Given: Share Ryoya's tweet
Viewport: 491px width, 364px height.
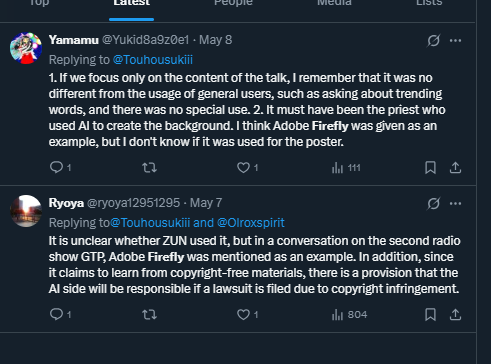Looking at the screenshot, I should coord(455,314).
